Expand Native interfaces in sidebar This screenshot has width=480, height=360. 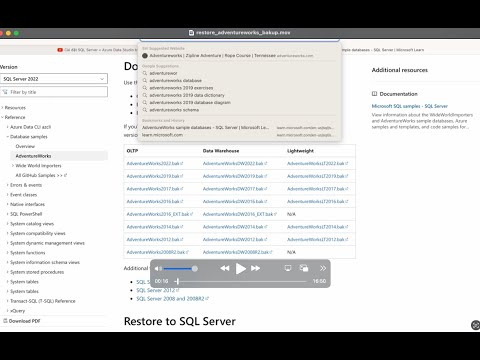tap(27, 204)
